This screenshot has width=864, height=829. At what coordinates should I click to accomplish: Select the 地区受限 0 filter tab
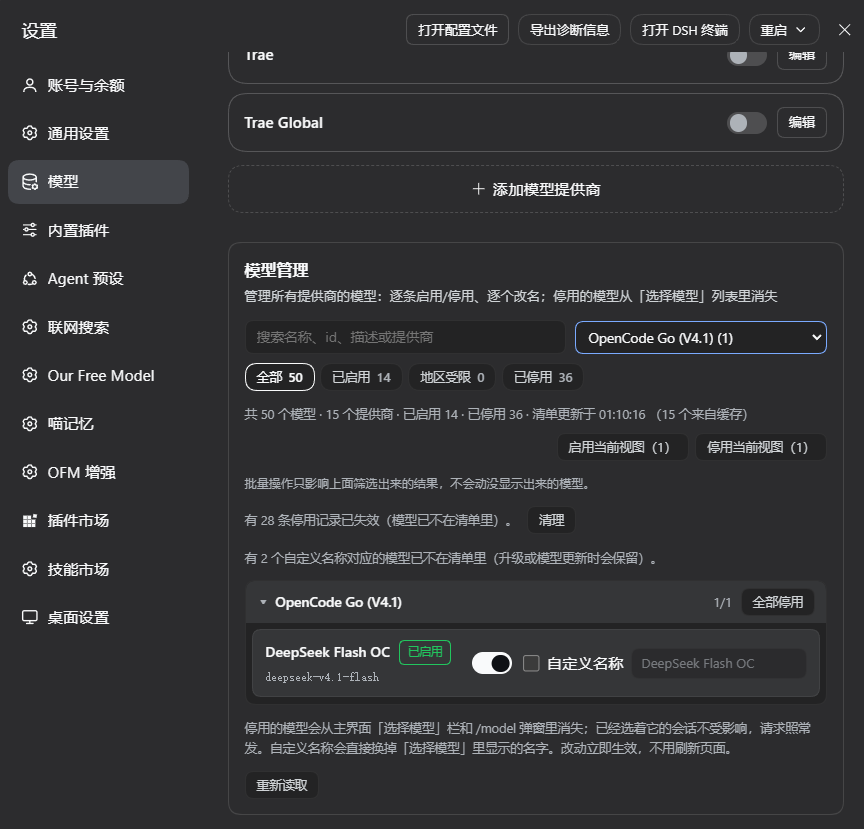(452, 377)
